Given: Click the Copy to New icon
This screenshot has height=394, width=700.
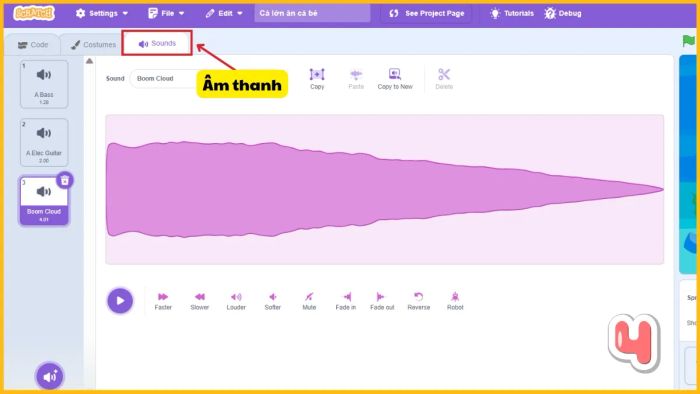Looking at the screenshot, I should (395, 79).
